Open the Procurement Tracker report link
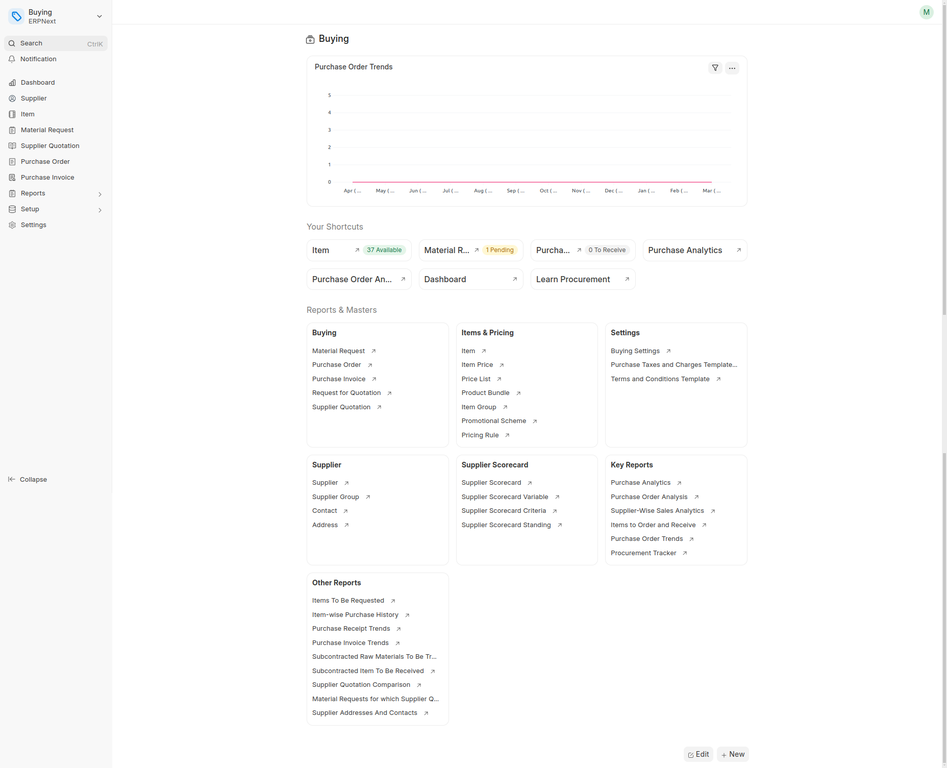Viewport: 947px width, 768px height. 643,553
